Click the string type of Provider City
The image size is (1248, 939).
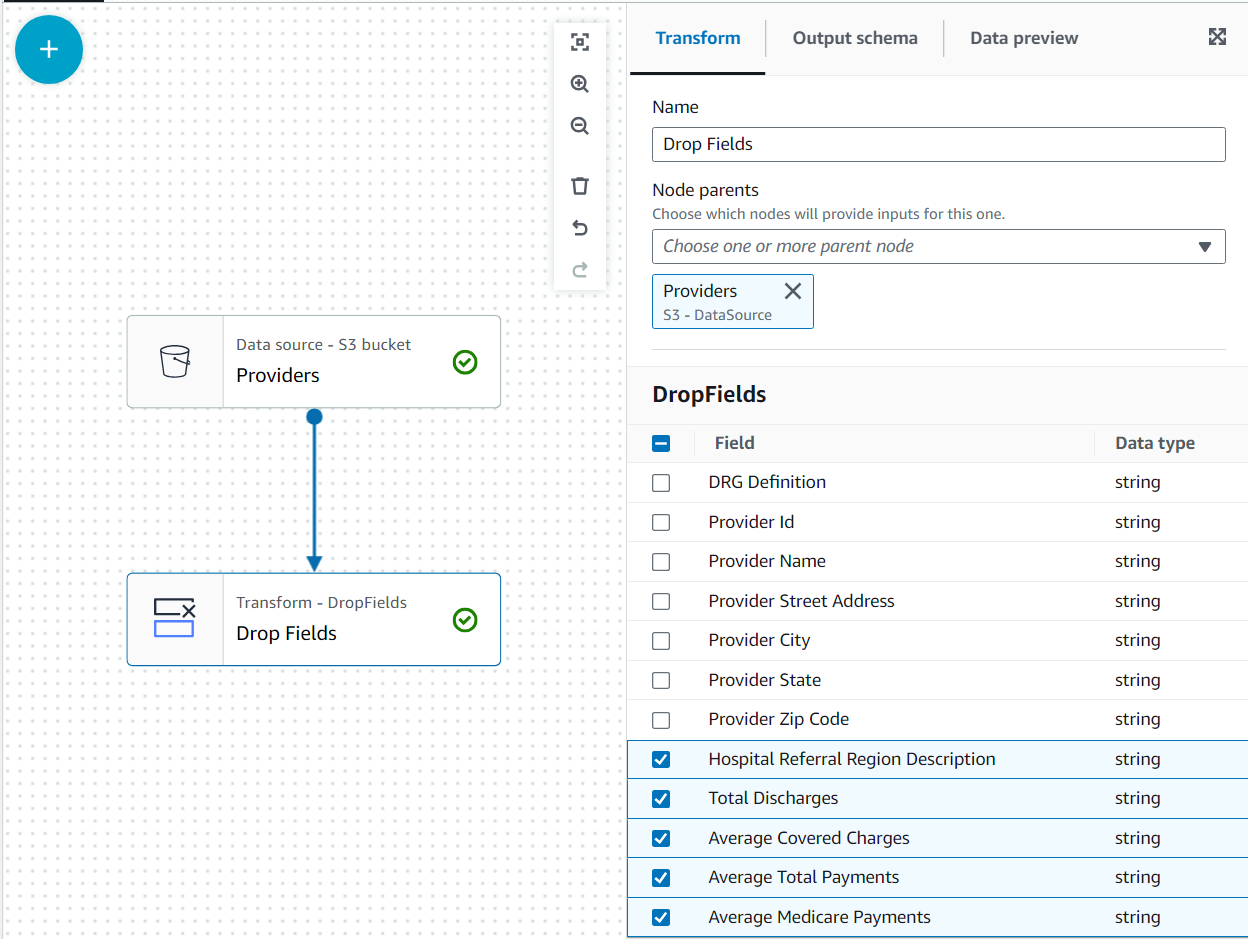[x=1137, y=640]
